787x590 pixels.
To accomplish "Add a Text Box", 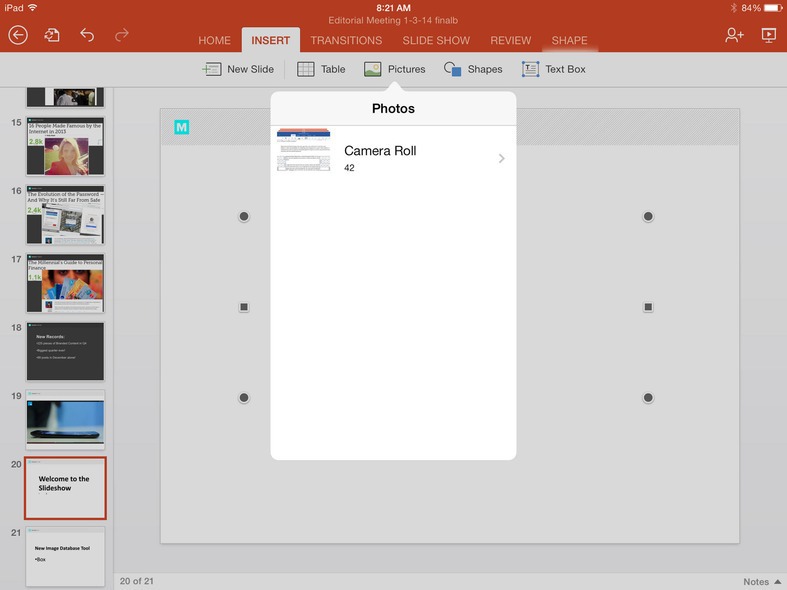I will (553, 69).
